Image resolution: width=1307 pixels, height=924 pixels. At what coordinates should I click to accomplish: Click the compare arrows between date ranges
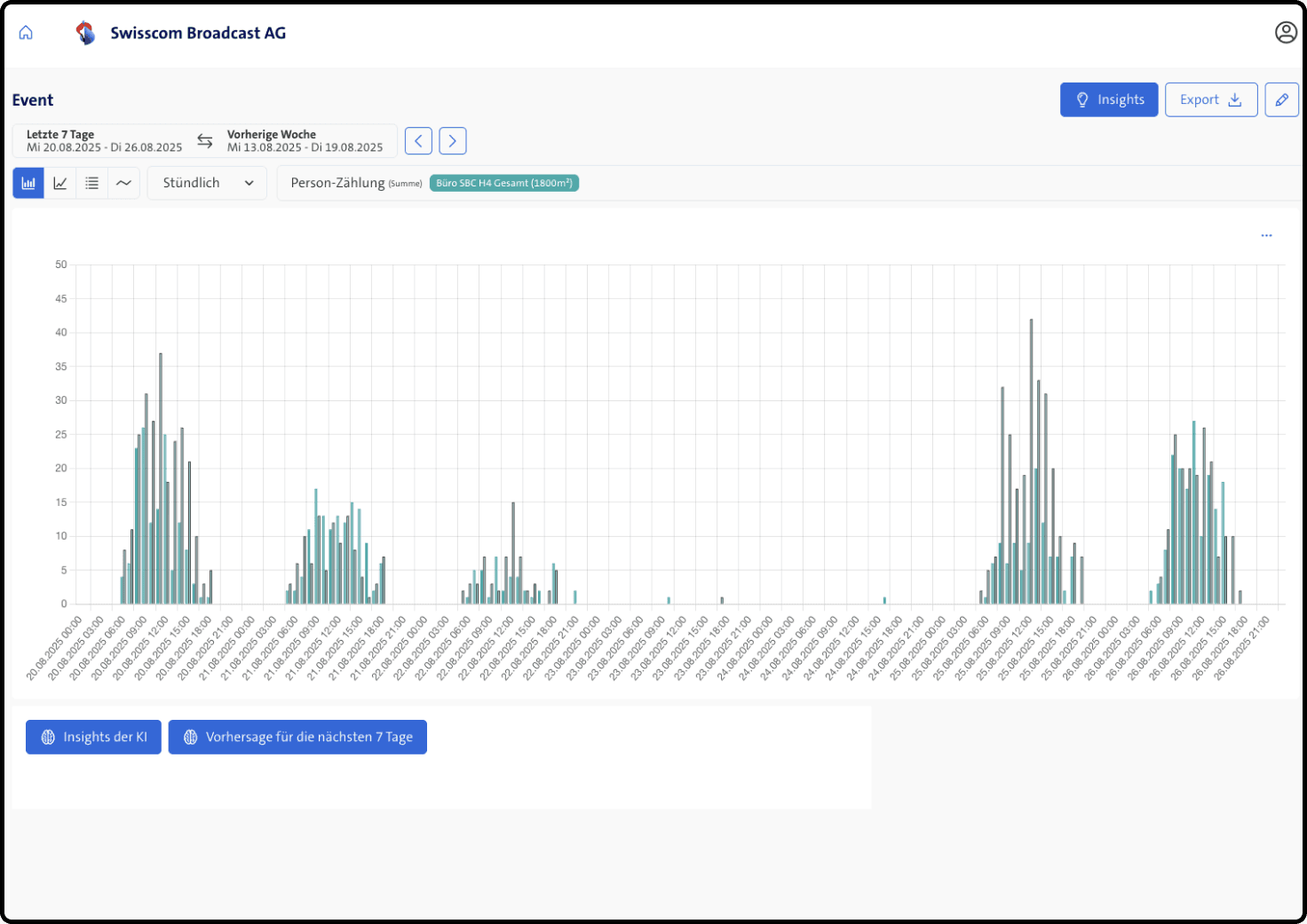pyautogui.click(x=204, y=140)
